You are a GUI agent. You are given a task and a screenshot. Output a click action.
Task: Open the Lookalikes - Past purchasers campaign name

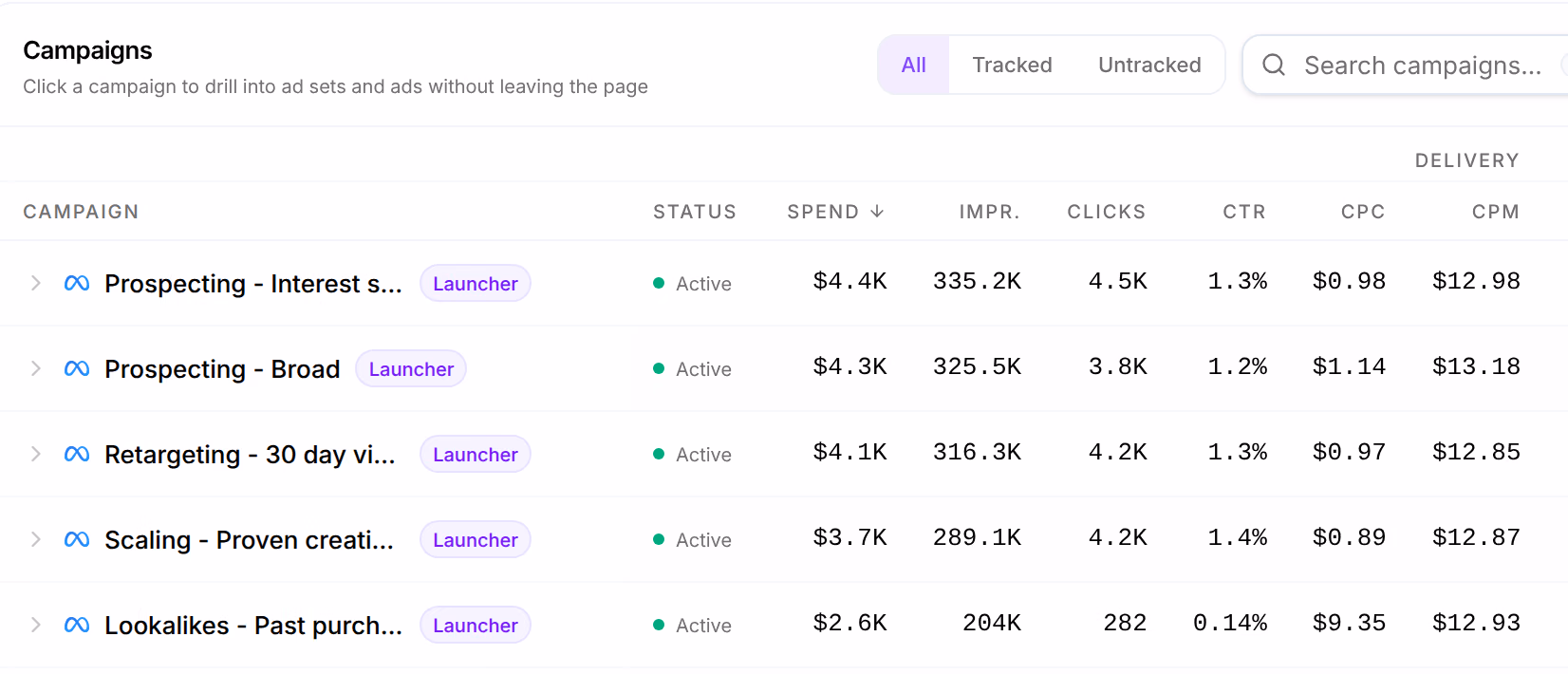[253, 625]
